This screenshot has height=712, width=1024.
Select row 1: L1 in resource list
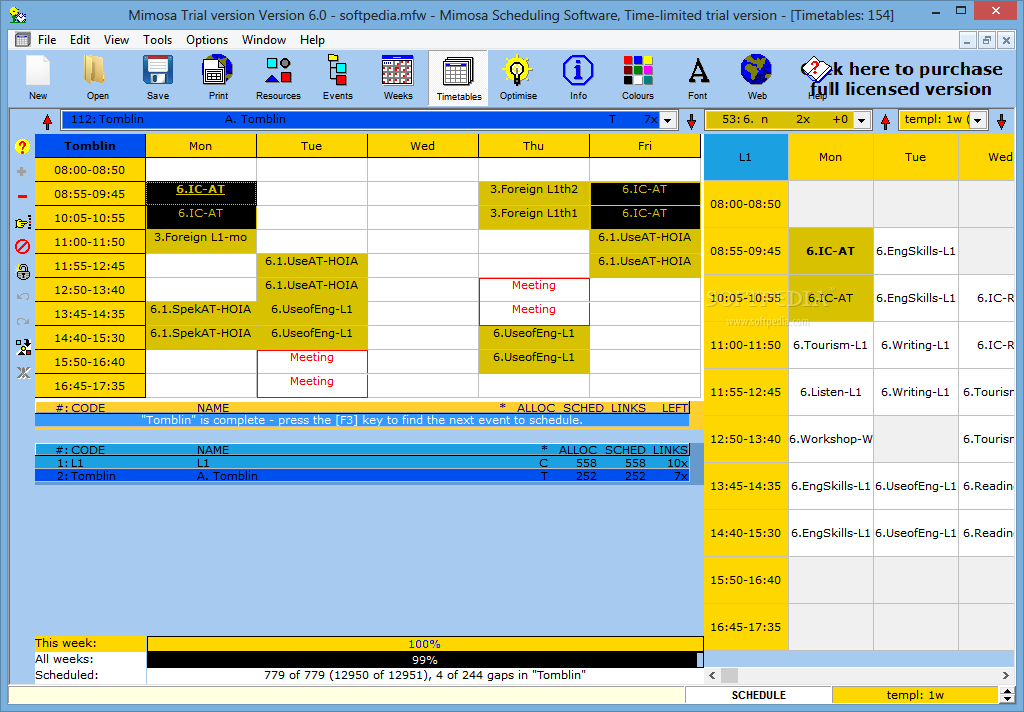pos(362,463)
